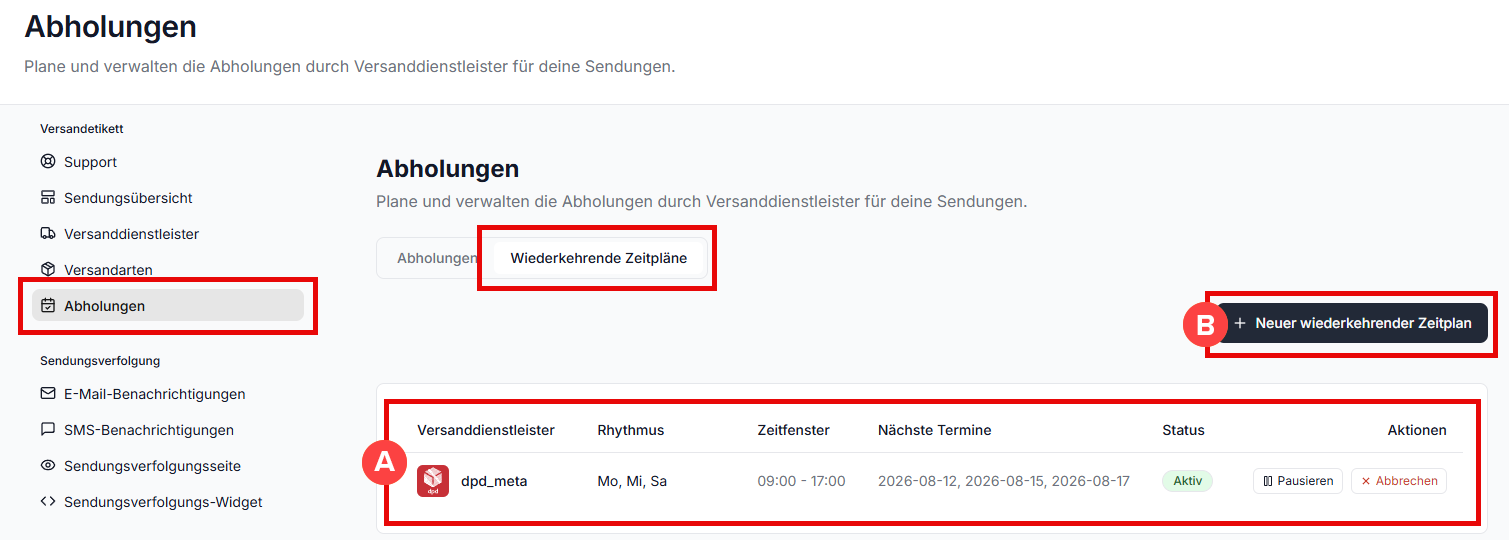Pause the dpd_meta schedule with Pausieren
This screenshot has width=1509, height=540.
(x=1298, y=481)
